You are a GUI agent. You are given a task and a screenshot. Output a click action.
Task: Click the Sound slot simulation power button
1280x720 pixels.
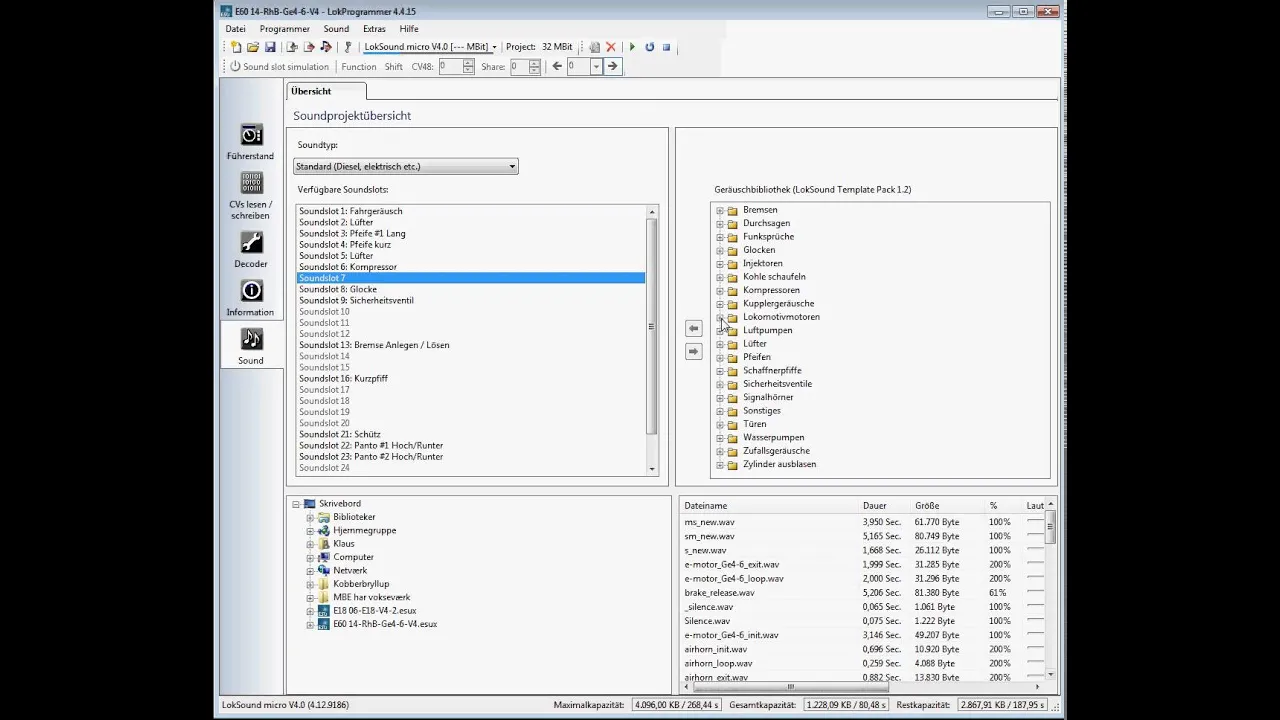pos(235,67)
